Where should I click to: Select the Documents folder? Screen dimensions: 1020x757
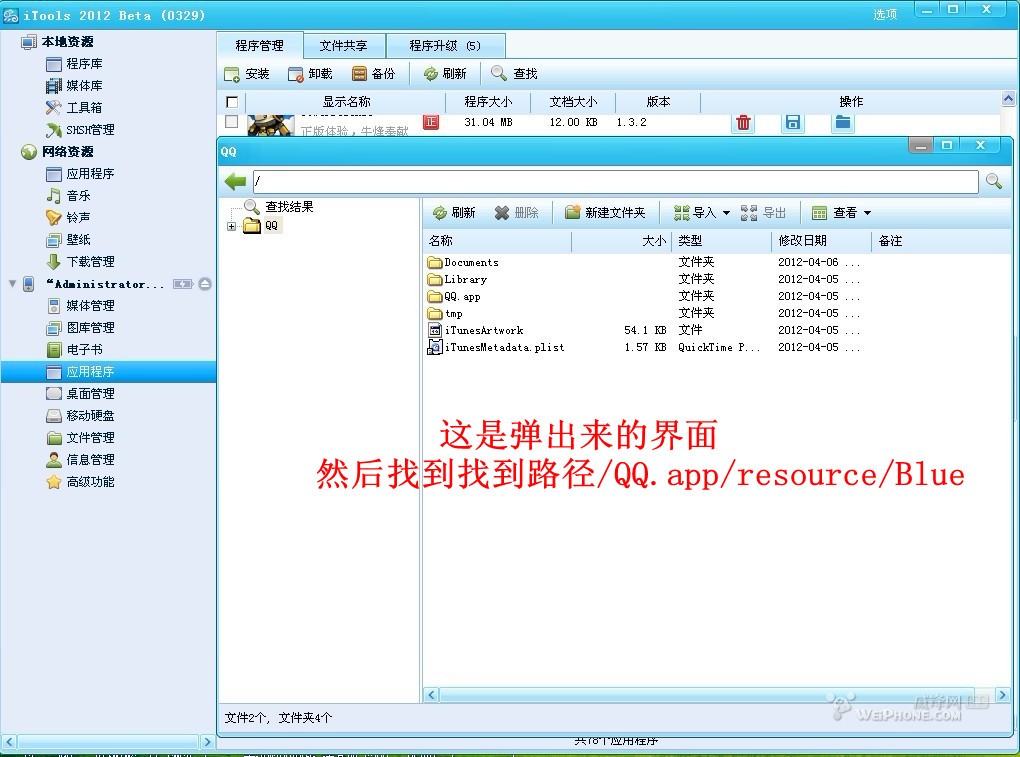pyautogui.click(x=463, y=263)
